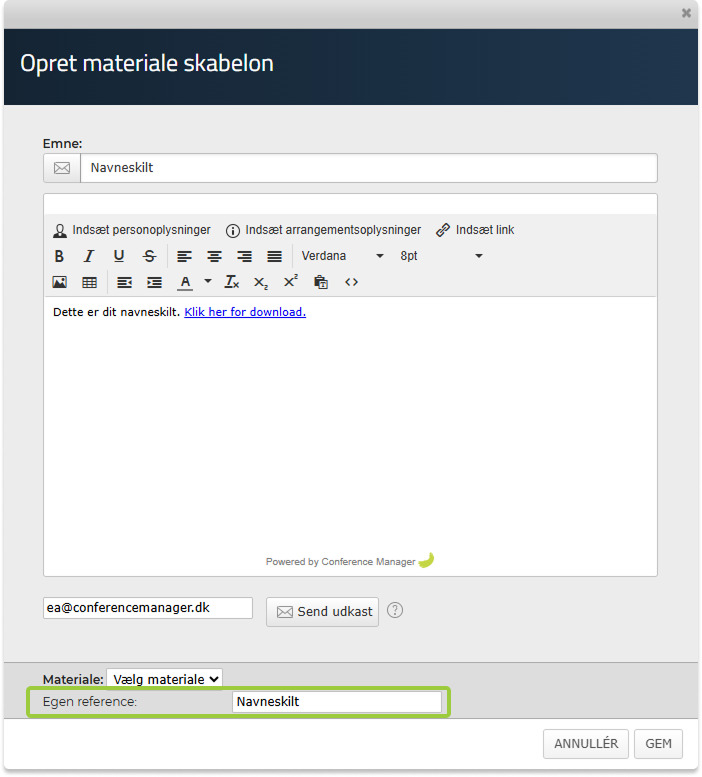
Task: Toggle bold formatting
Action: click(59, 256)
